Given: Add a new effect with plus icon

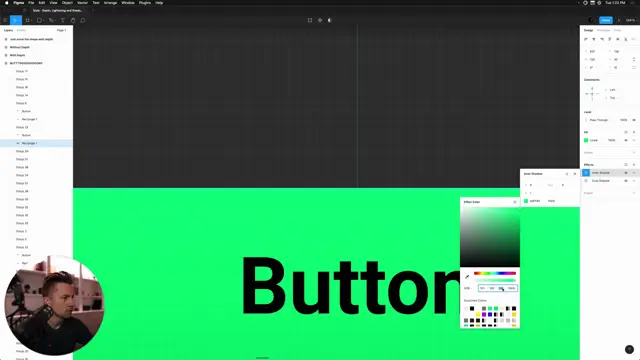Looking at the screenshot, I should pos(634,164).
